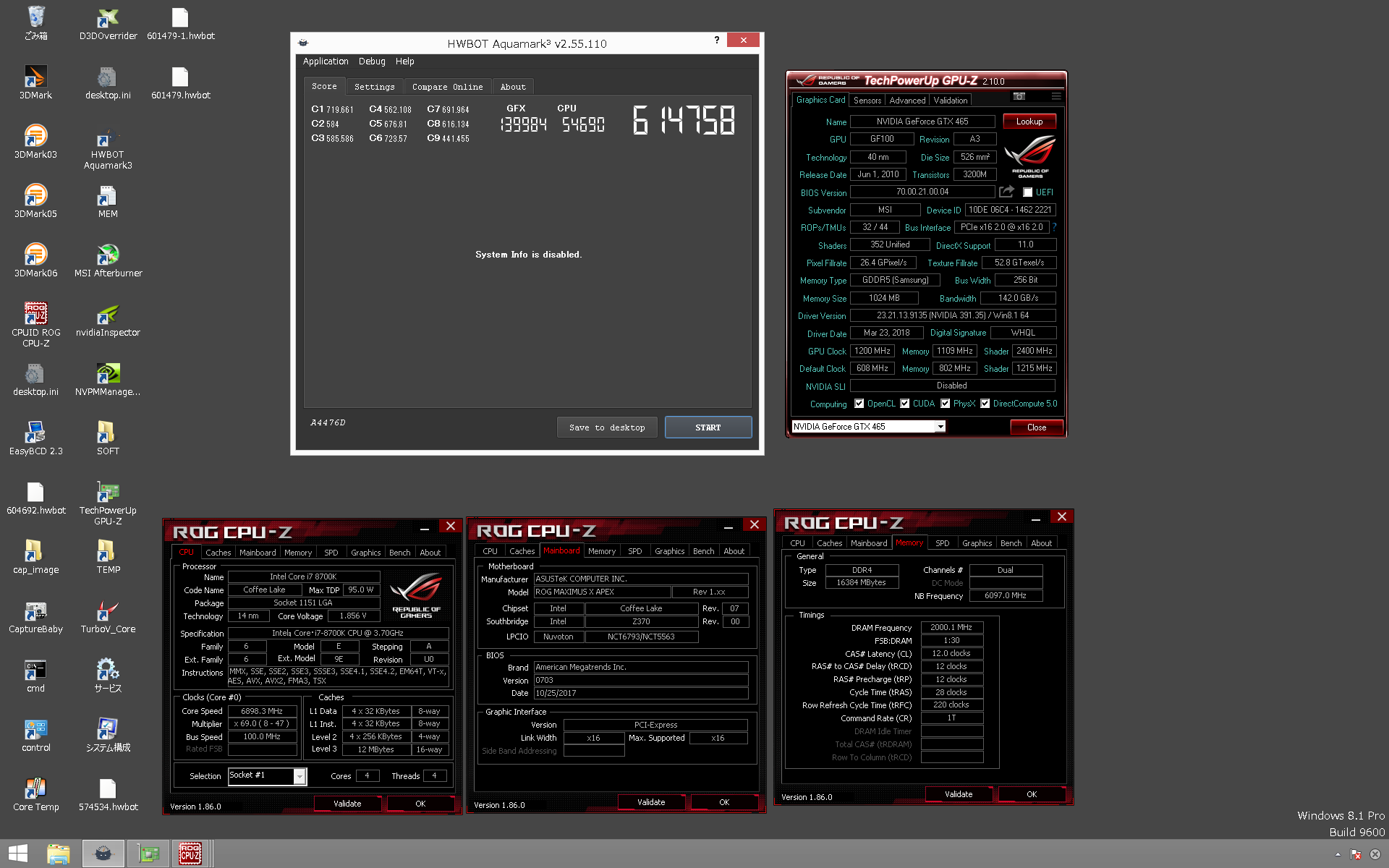Open the Debug menu in Aquamark3
This screenshot has height=868, width=1389.
click(372, 61)
